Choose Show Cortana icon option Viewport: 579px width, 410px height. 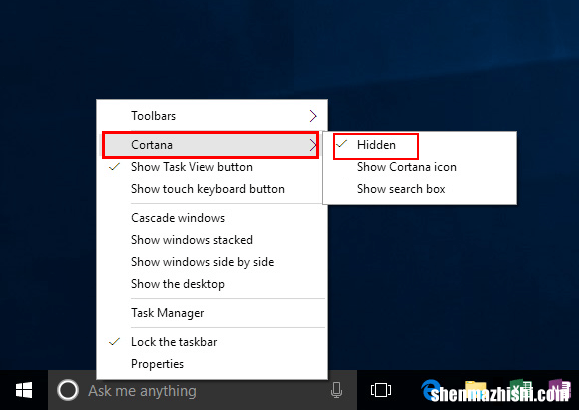click(x=419, y=167)
